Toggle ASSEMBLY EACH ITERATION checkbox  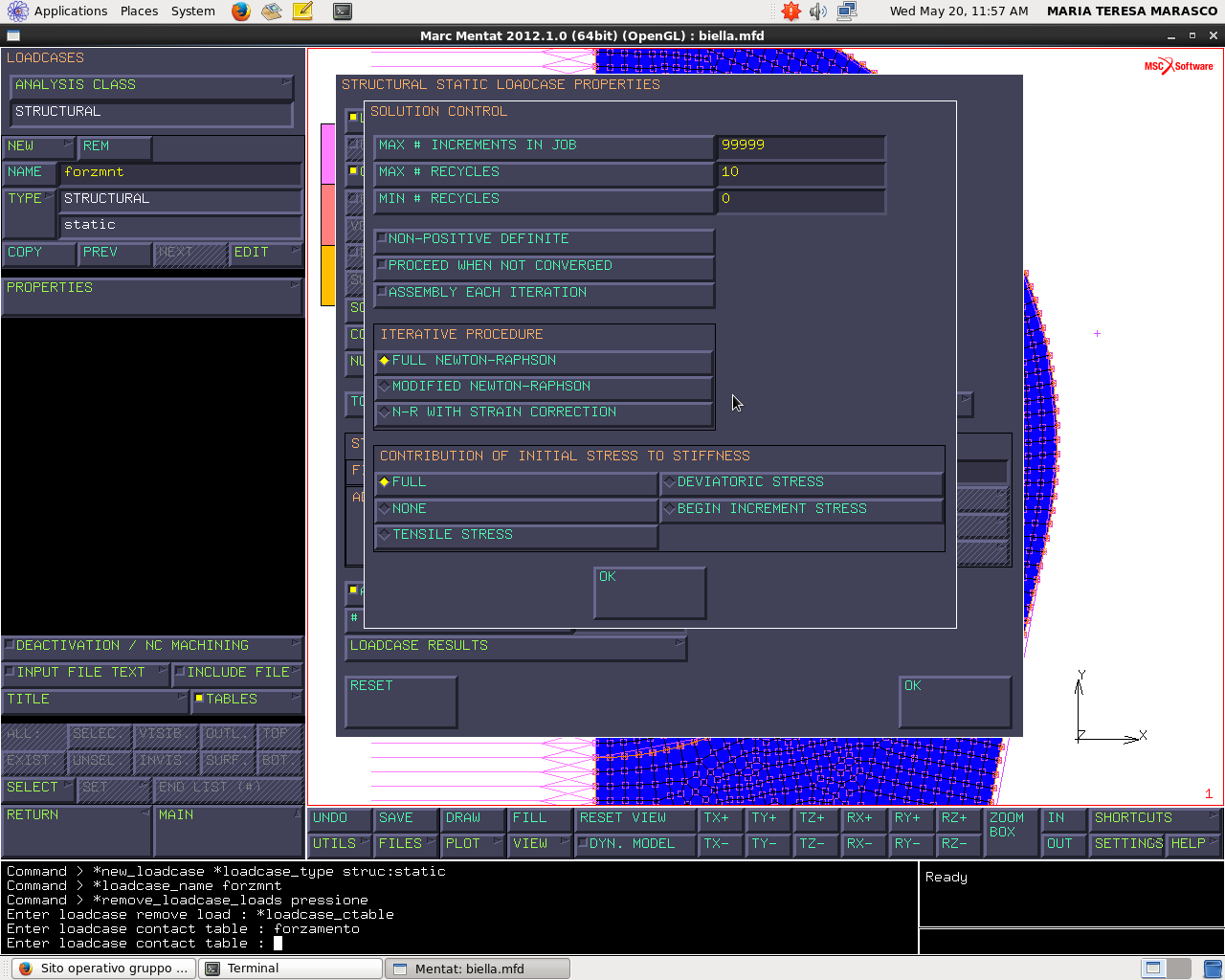coord(544,293)
